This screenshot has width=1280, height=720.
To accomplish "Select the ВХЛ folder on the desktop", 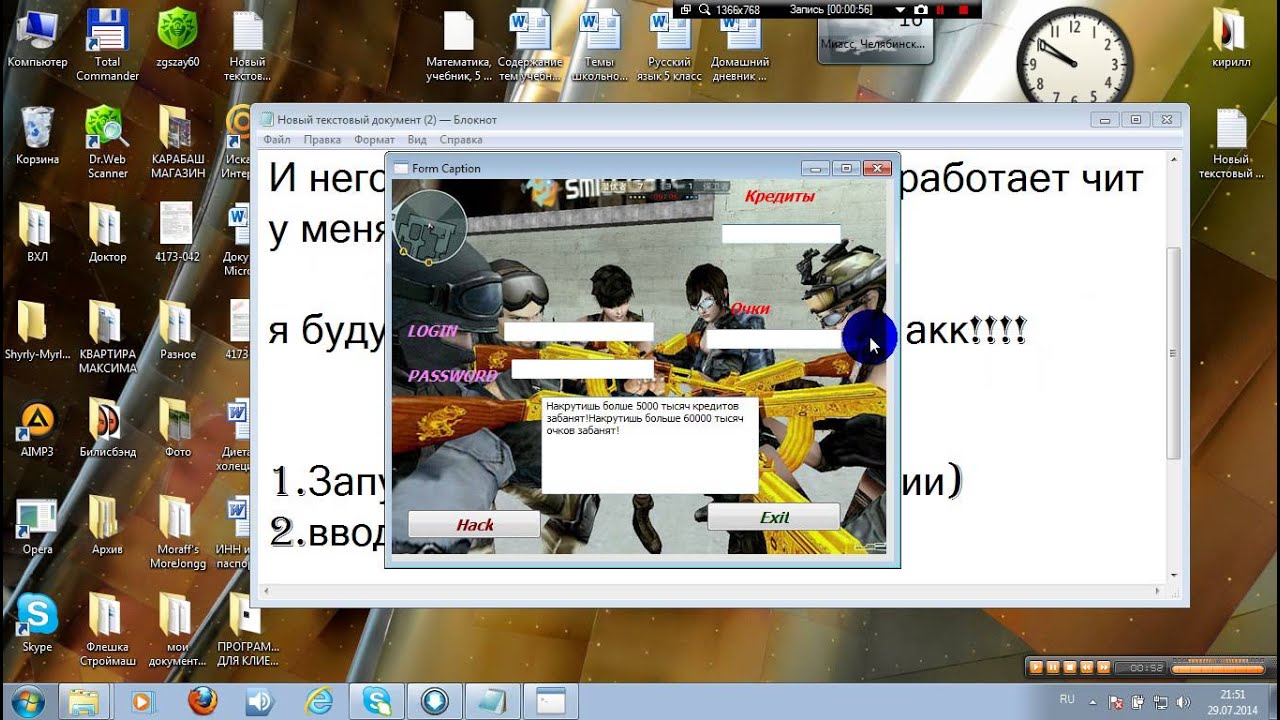I will pyautogui.click(x=37, y=233).
